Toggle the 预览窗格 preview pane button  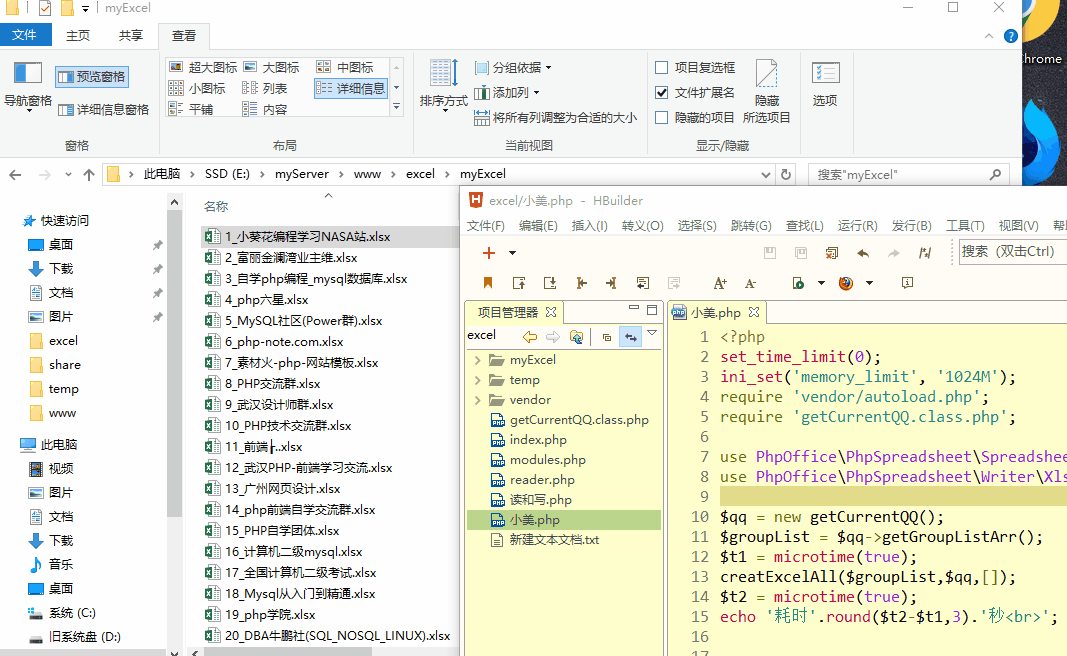(92, 77)
